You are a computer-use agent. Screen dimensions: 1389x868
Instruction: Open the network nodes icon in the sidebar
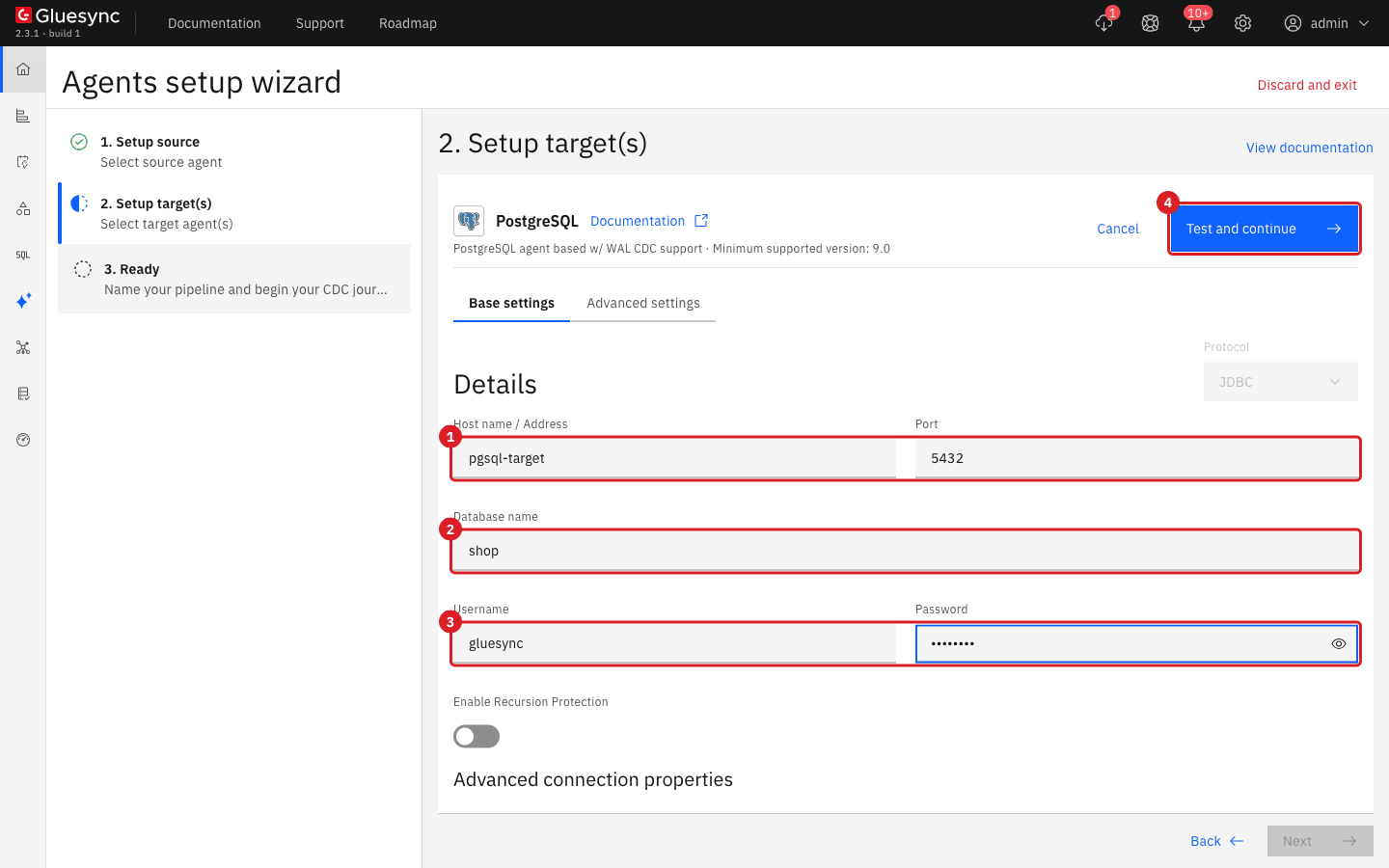[x=23, y=347]
